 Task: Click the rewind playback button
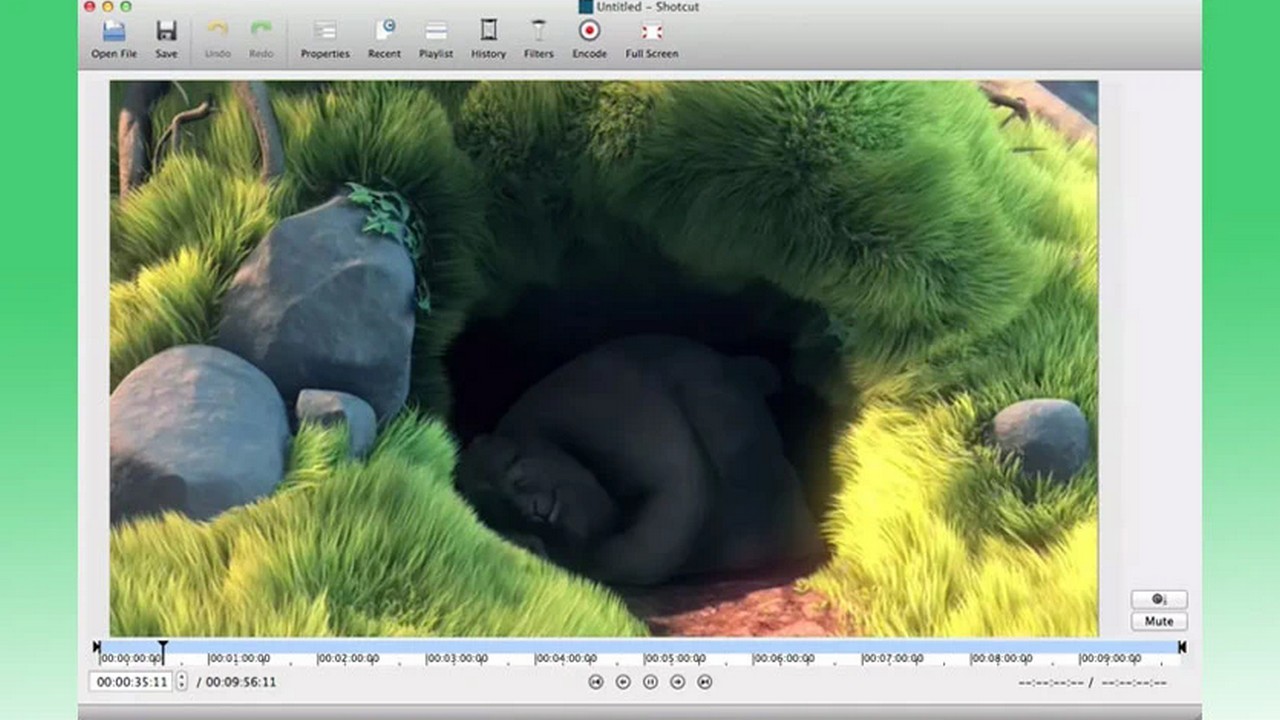point(623,682)
